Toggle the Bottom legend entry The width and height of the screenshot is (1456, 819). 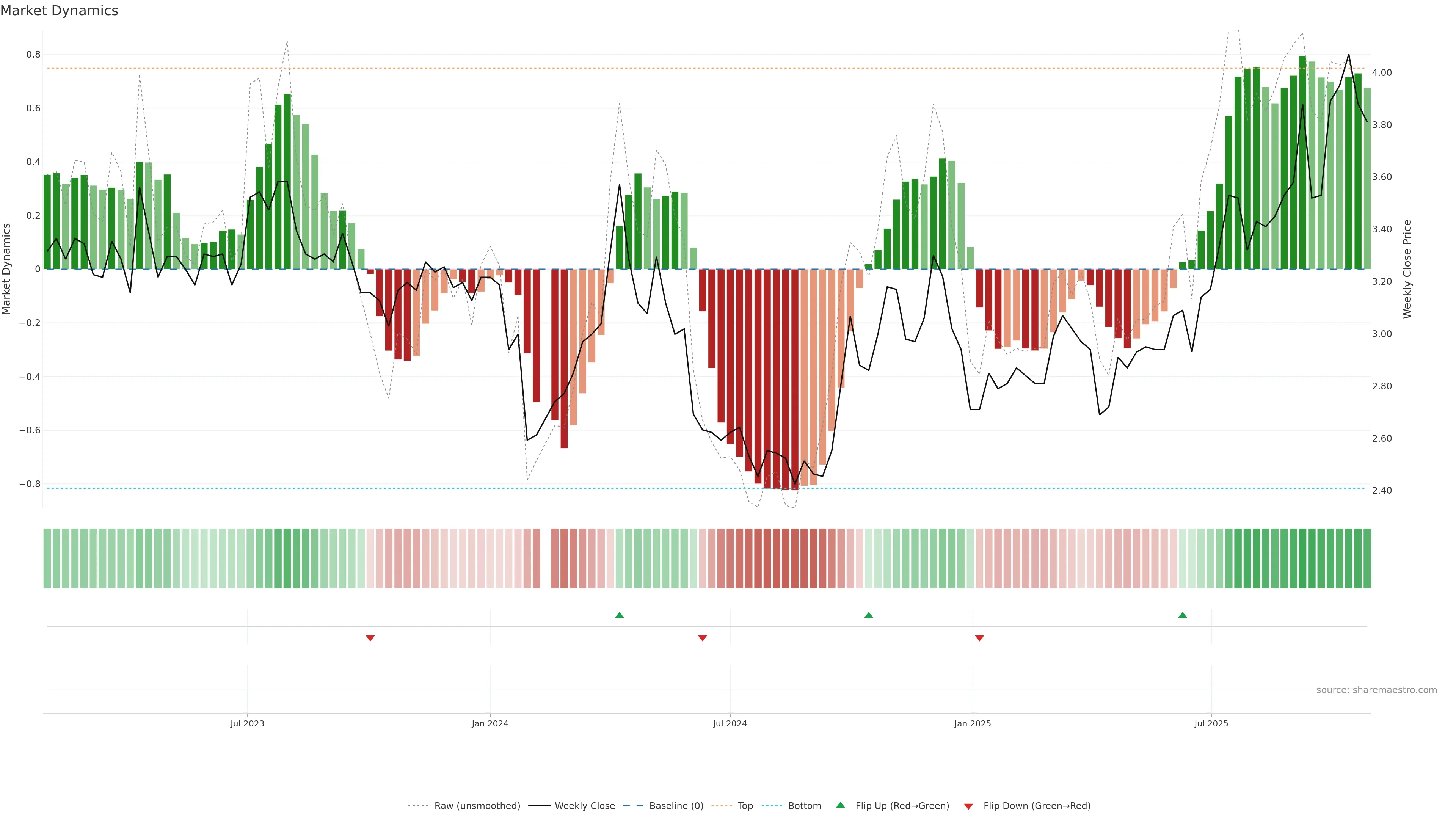[804, 806]
